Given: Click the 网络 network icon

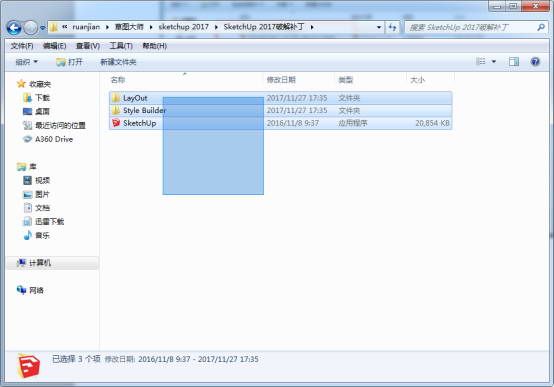Looking at the screenshot, I should [x=21, y=291].
